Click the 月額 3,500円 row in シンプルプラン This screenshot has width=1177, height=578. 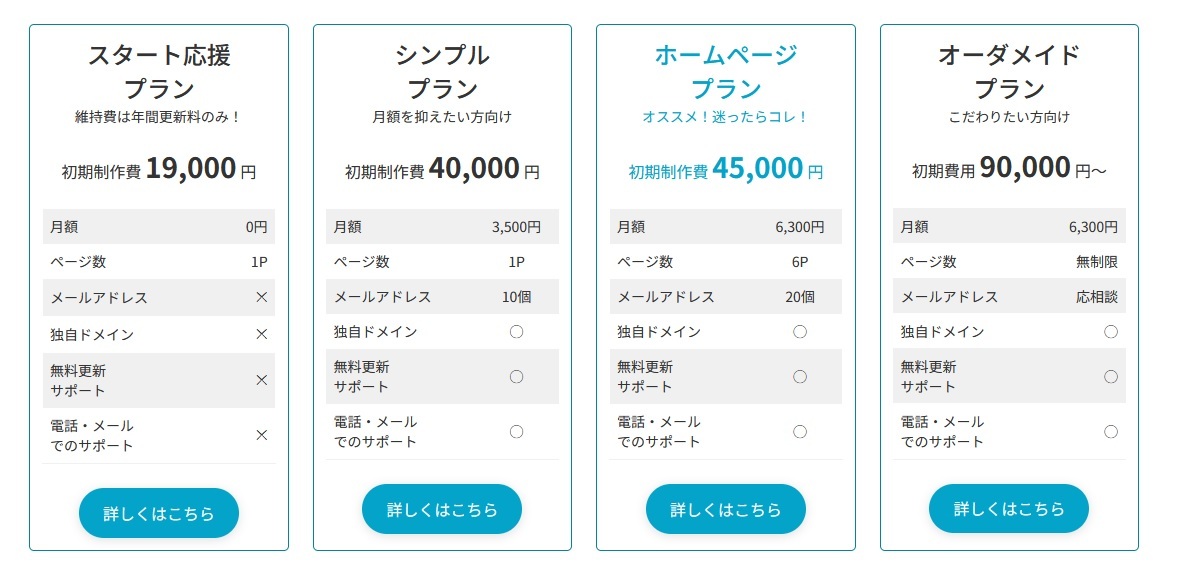(442, 226)
